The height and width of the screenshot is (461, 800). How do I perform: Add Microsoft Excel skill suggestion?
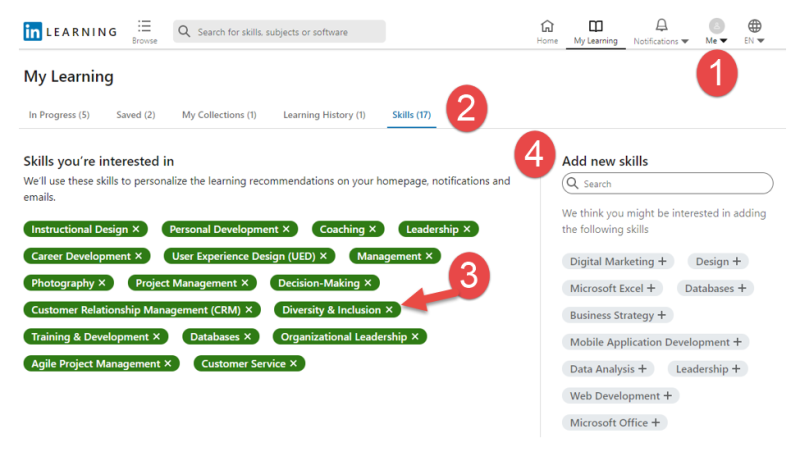[651, 289]
